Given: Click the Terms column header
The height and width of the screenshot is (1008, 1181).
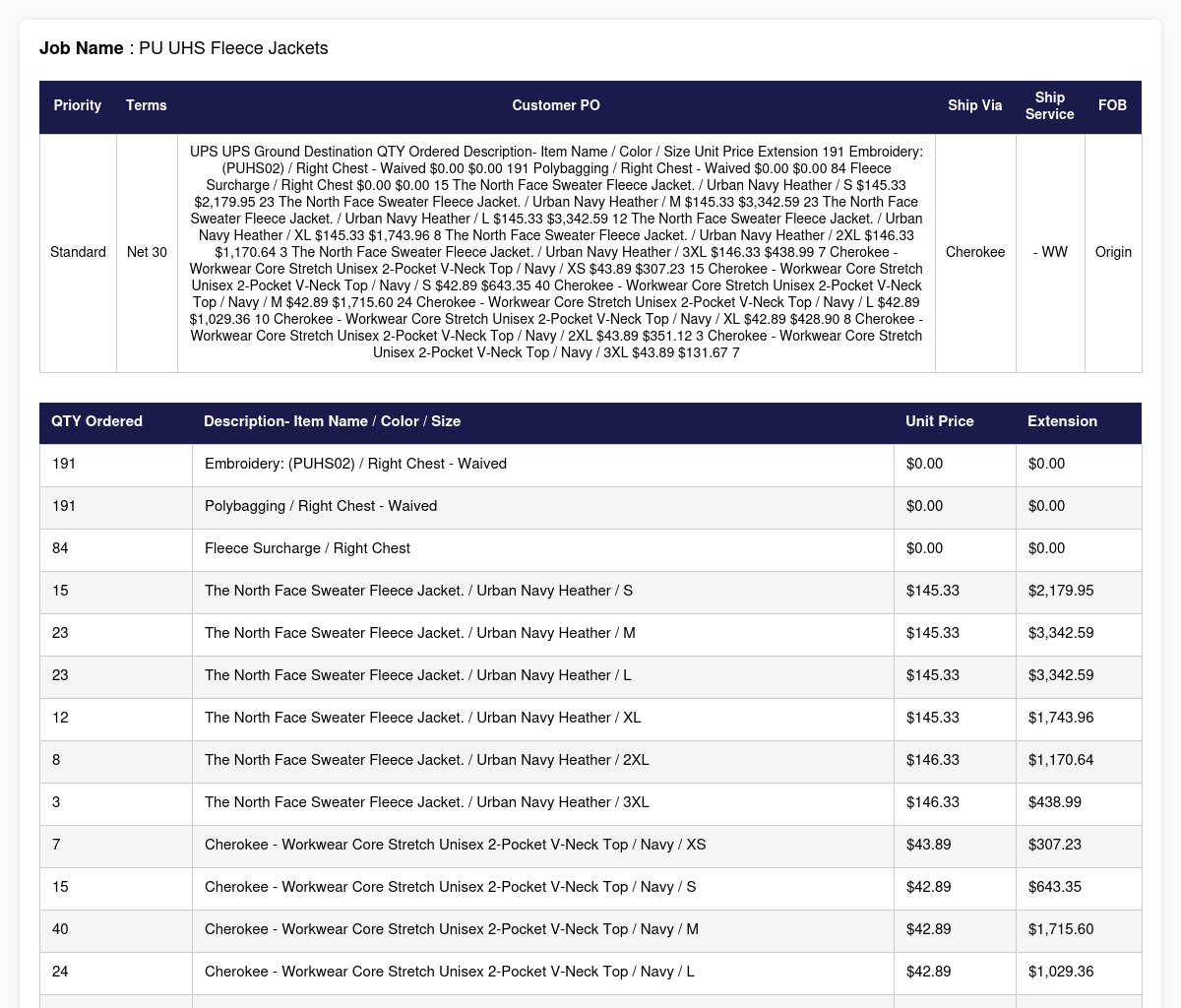Looking at the screenshot, I should pos(147,105).
